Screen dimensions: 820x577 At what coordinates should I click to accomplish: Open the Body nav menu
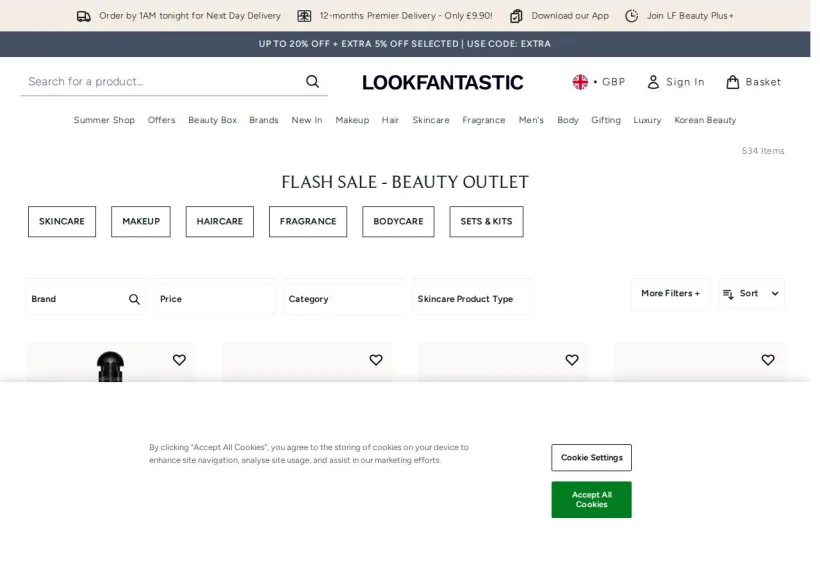tap(568, 120)
